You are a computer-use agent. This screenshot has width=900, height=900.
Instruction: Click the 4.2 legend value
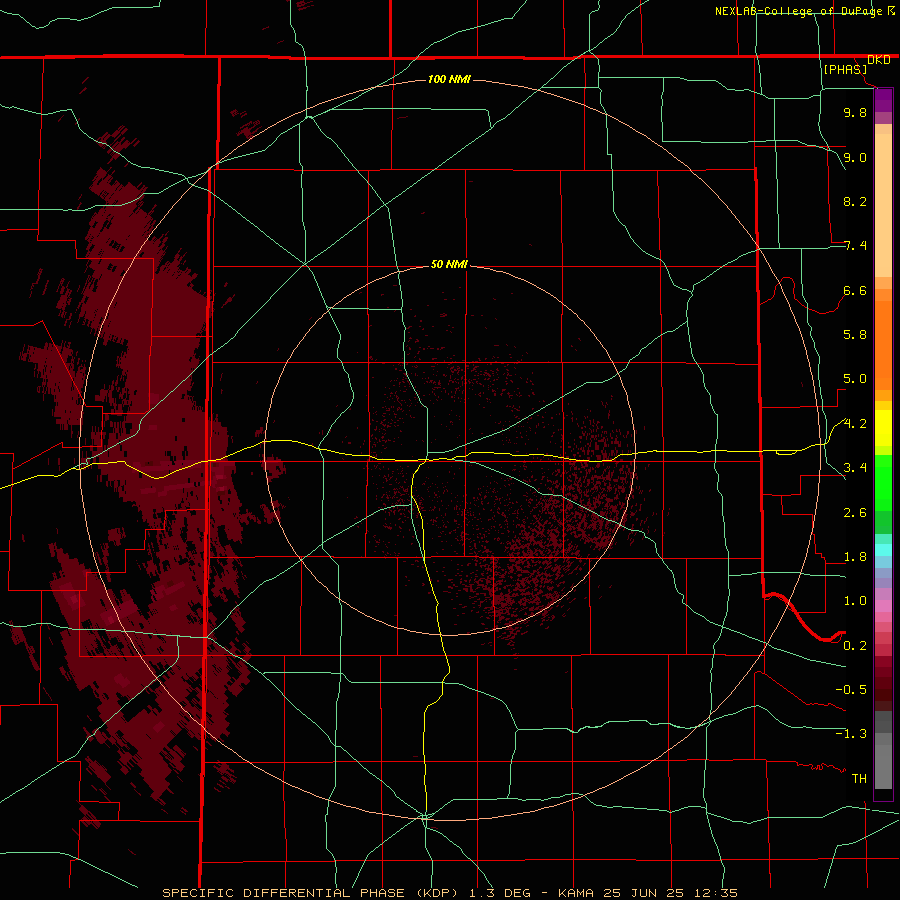click(x=855, y=424)
